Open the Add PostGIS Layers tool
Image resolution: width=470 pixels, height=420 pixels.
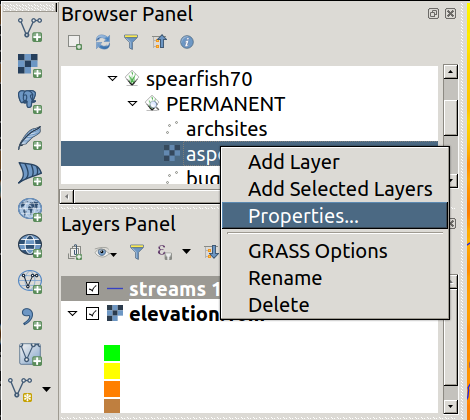30,102
